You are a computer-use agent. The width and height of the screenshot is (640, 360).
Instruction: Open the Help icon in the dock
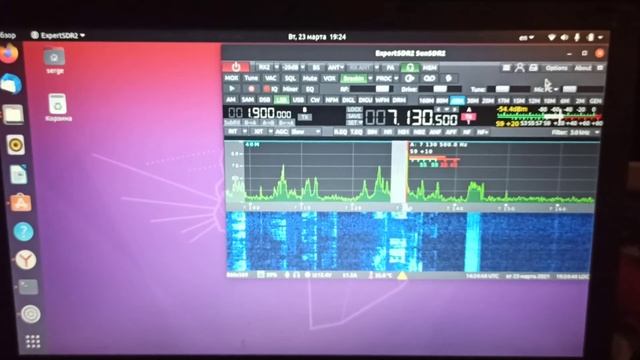tap(23, 231)
